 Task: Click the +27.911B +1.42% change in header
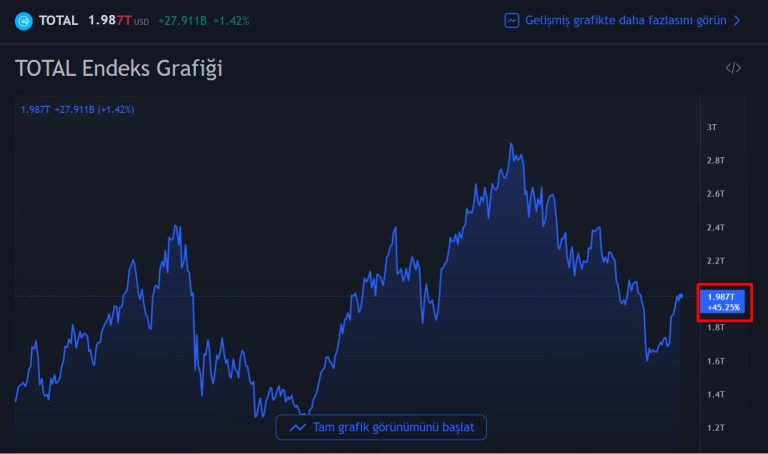click(204, 20)
